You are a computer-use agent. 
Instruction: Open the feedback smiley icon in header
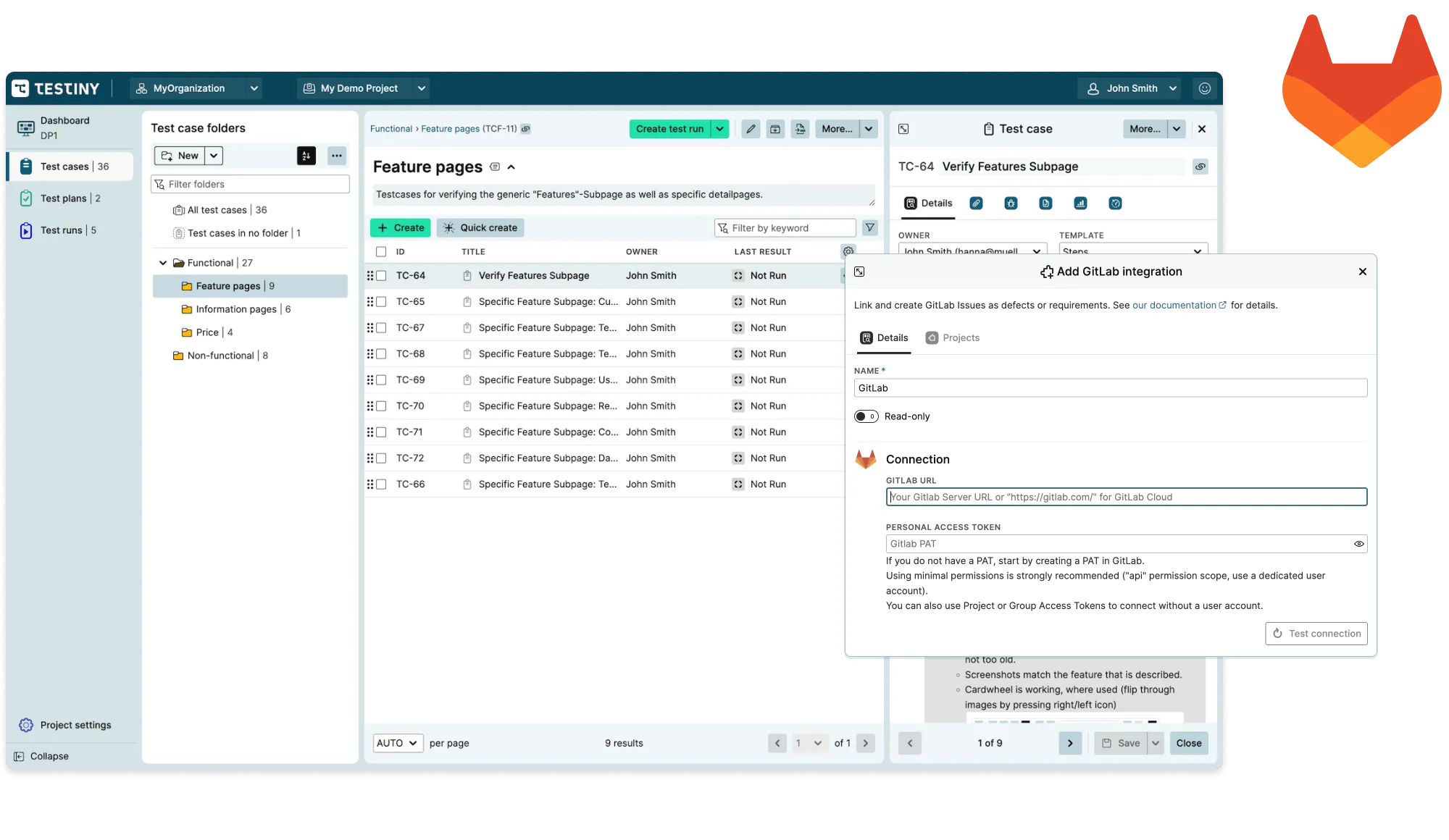click(1205, 88)
